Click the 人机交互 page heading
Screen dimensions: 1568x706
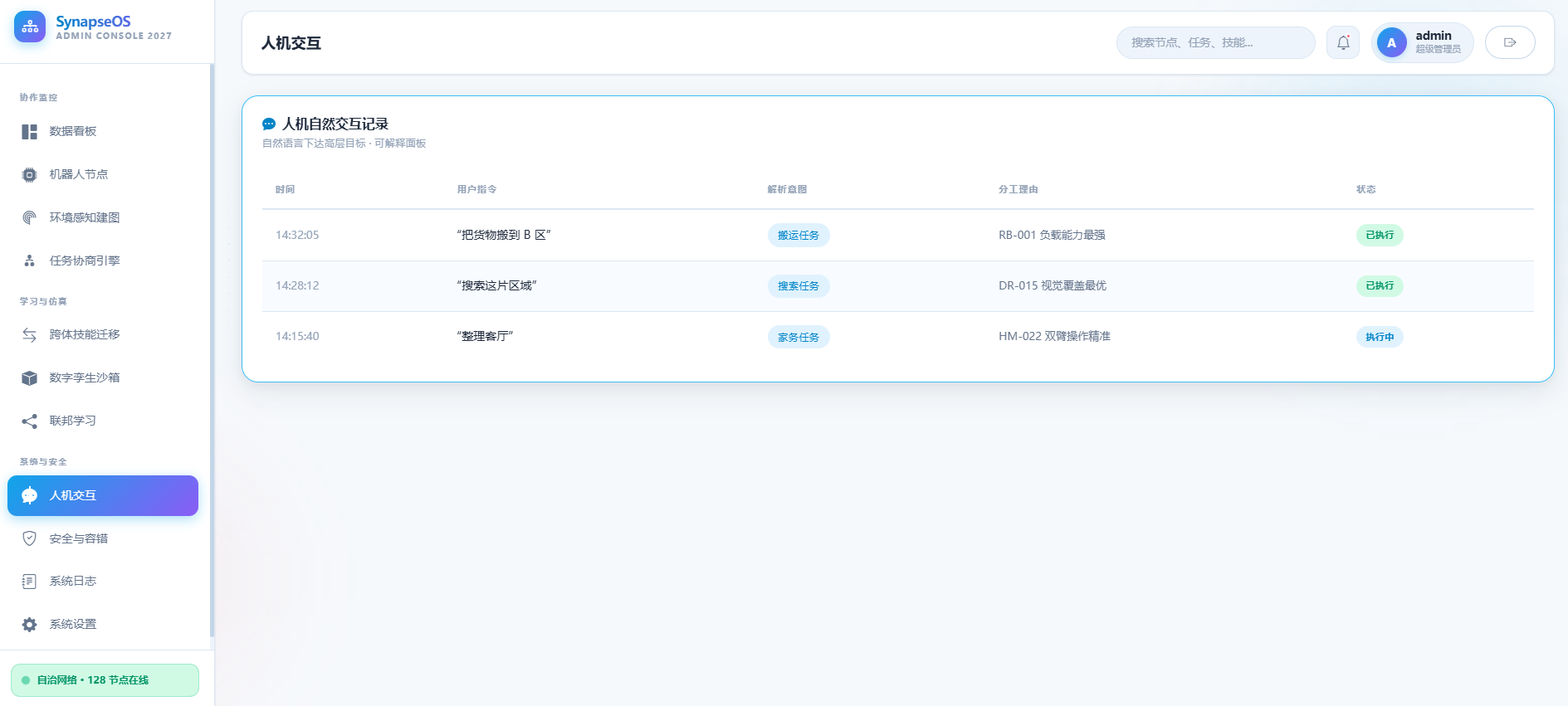pos(291,43)
